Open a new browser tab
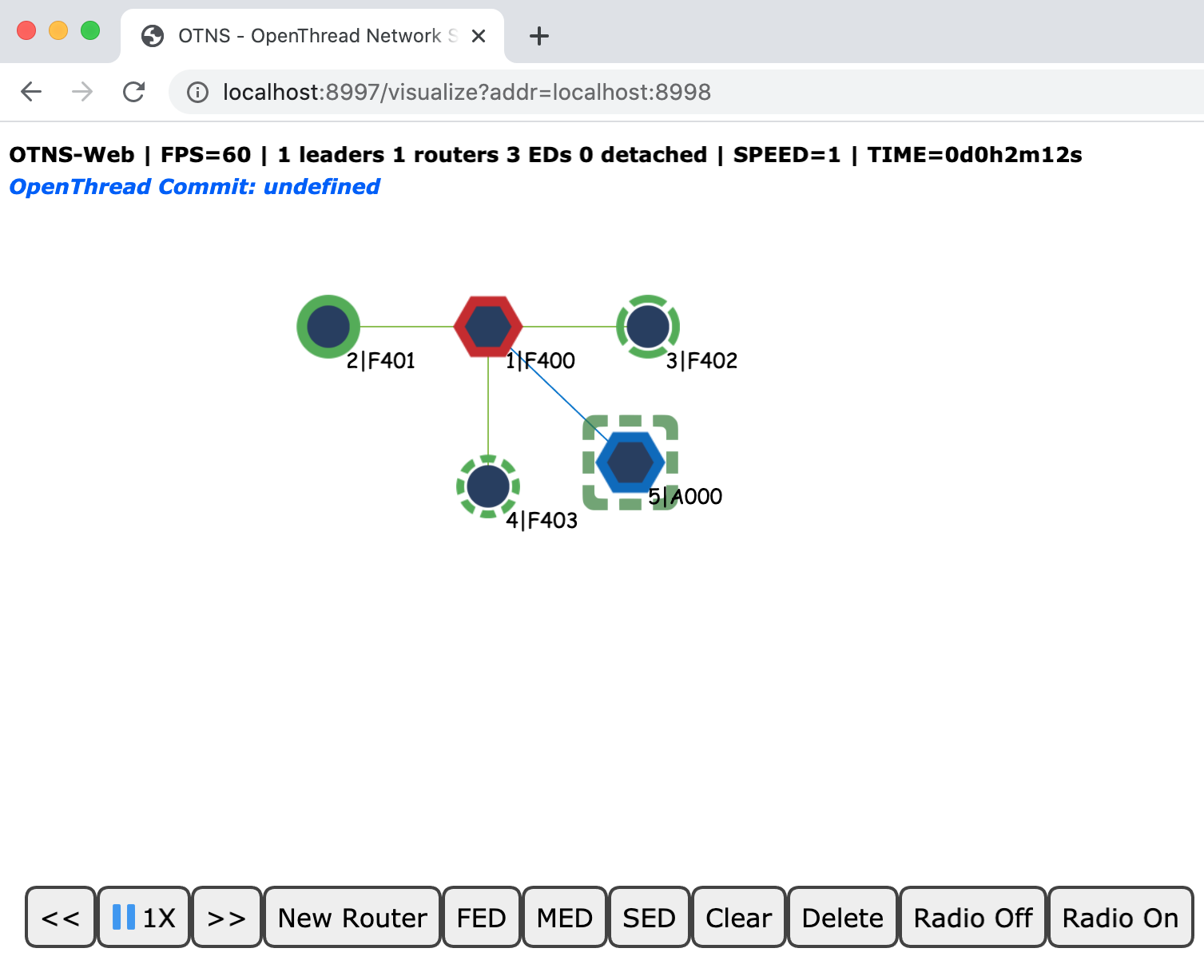The height and width of the screenshot is (980, 1204). click(538, 36)
